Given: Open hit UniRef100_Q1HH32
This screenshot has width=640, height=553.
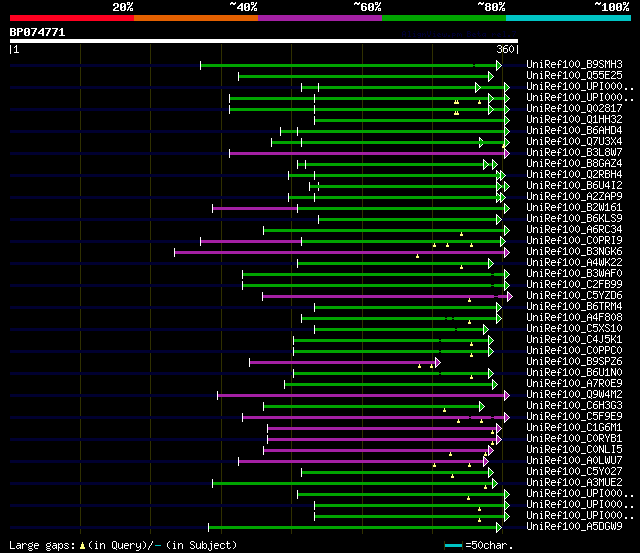Looking at the screenshot, I should pyautogui.click(x=574, y=119).
